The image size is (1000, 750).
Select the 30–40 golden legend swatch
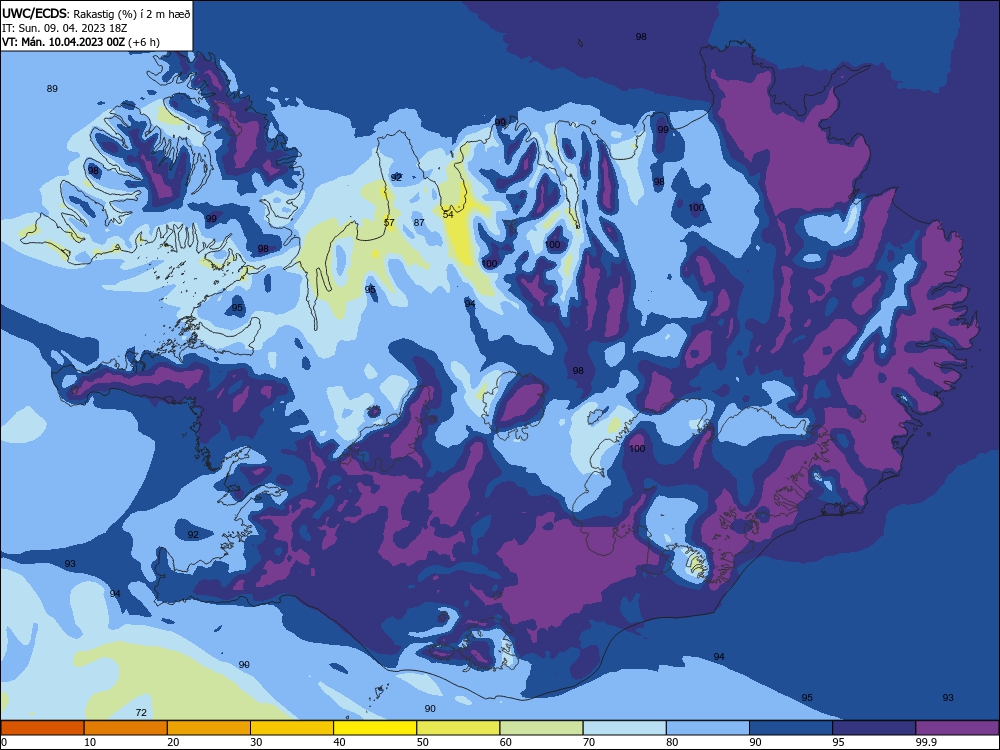(292, 728)
